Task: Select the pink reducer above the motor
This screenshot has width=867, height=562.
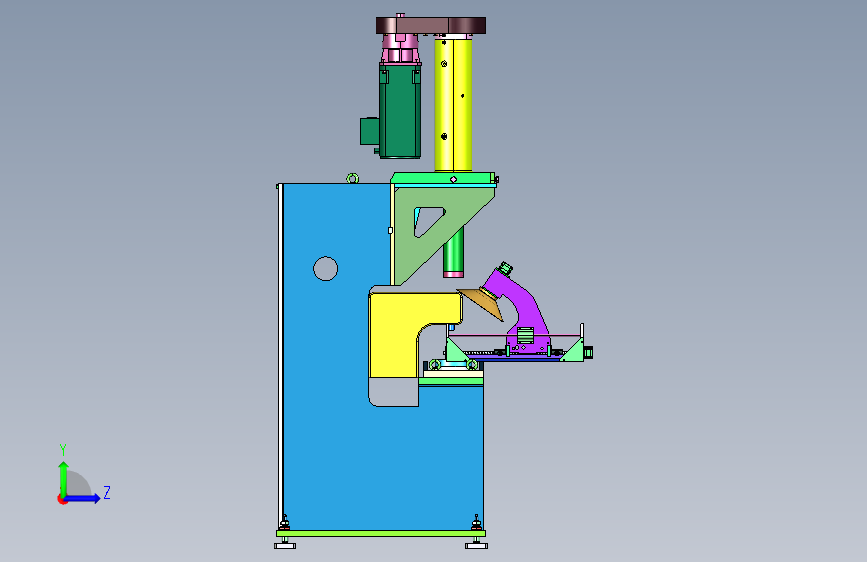Action: click(400, 49)
